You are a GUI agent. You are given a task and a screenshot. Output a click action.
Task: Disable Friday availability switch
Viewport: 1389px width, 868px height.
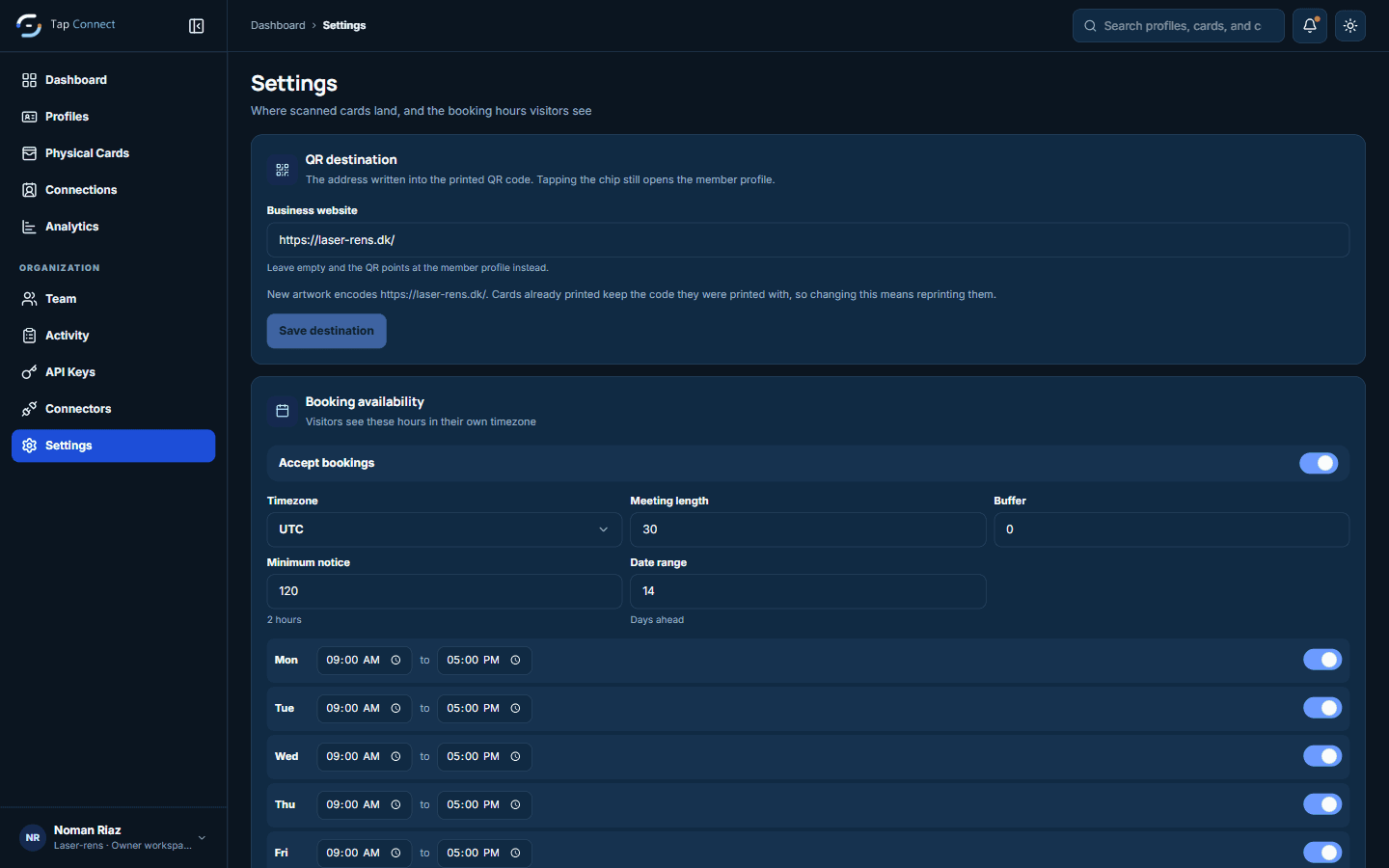(1322, 853)
